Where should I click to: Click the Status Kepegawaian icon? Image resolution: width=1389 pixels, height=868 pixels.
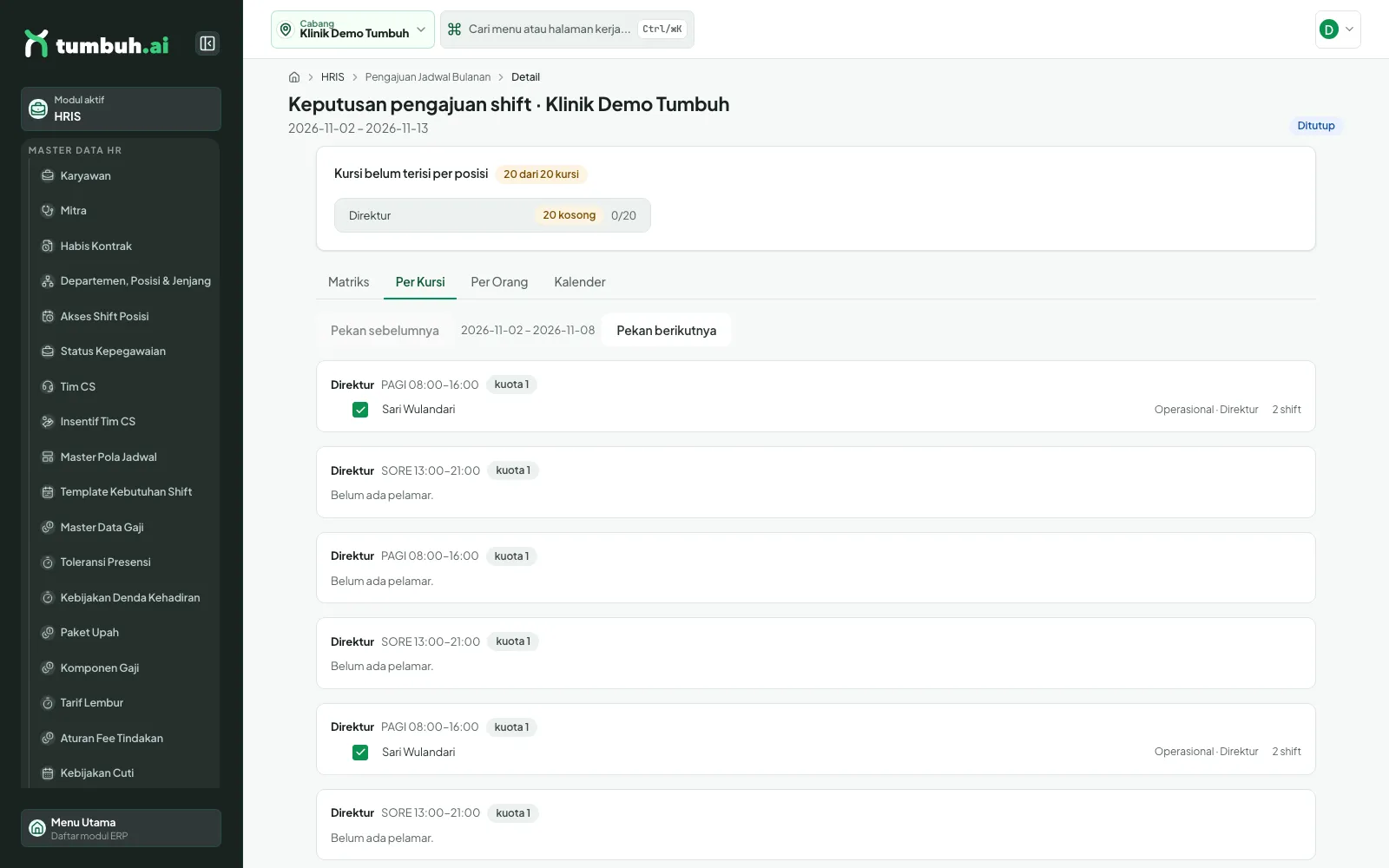pos(48,352)
